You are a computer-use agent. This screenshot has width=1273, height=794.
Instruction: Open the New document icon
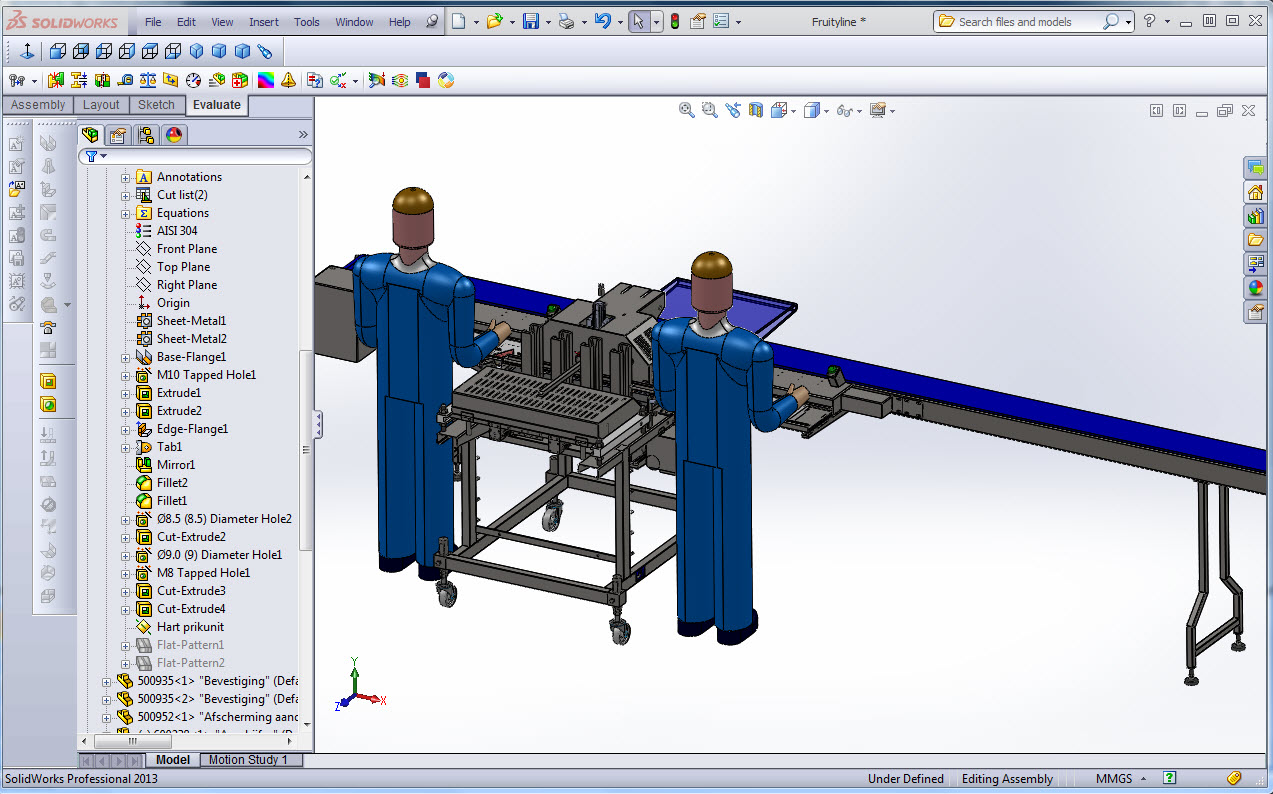[x=459, y=21]
